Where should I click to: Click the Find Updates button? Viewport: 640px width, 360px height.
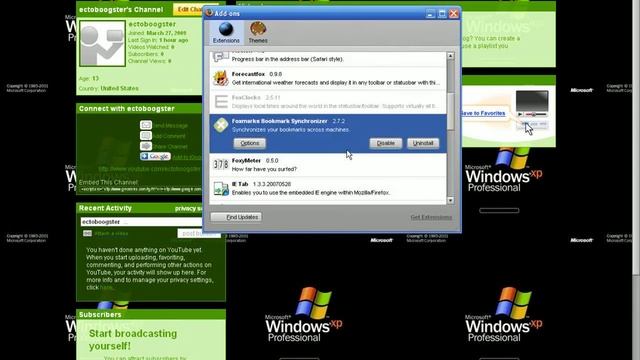point(236,217)
